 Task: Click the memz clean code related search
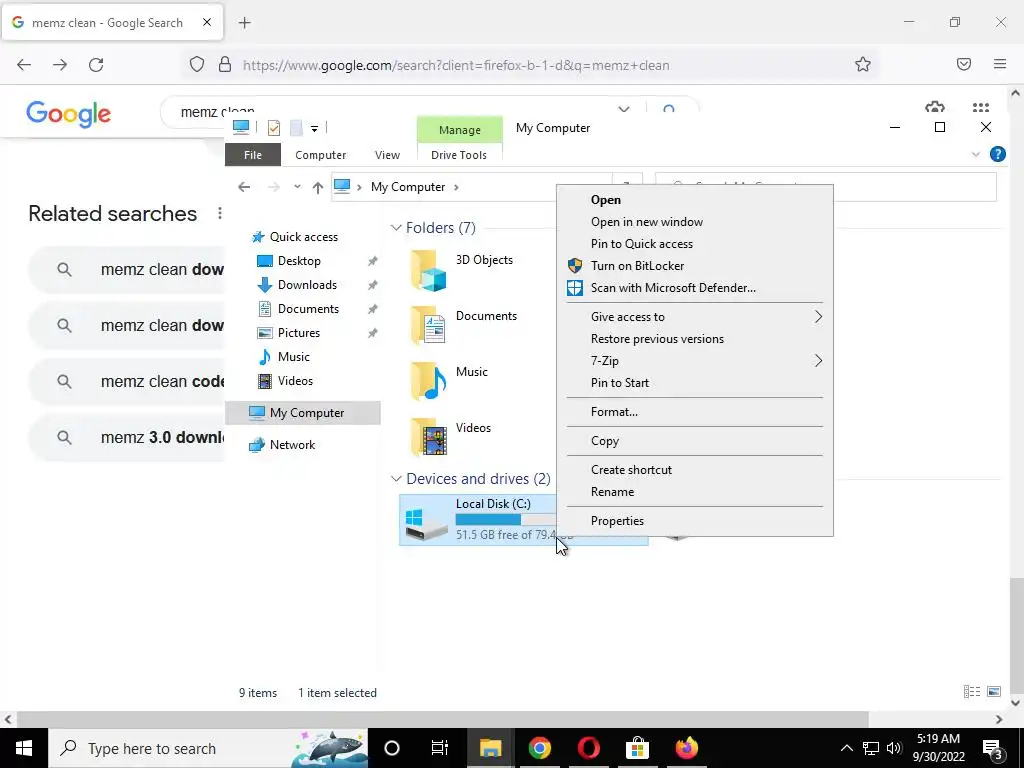click(127, 381)
